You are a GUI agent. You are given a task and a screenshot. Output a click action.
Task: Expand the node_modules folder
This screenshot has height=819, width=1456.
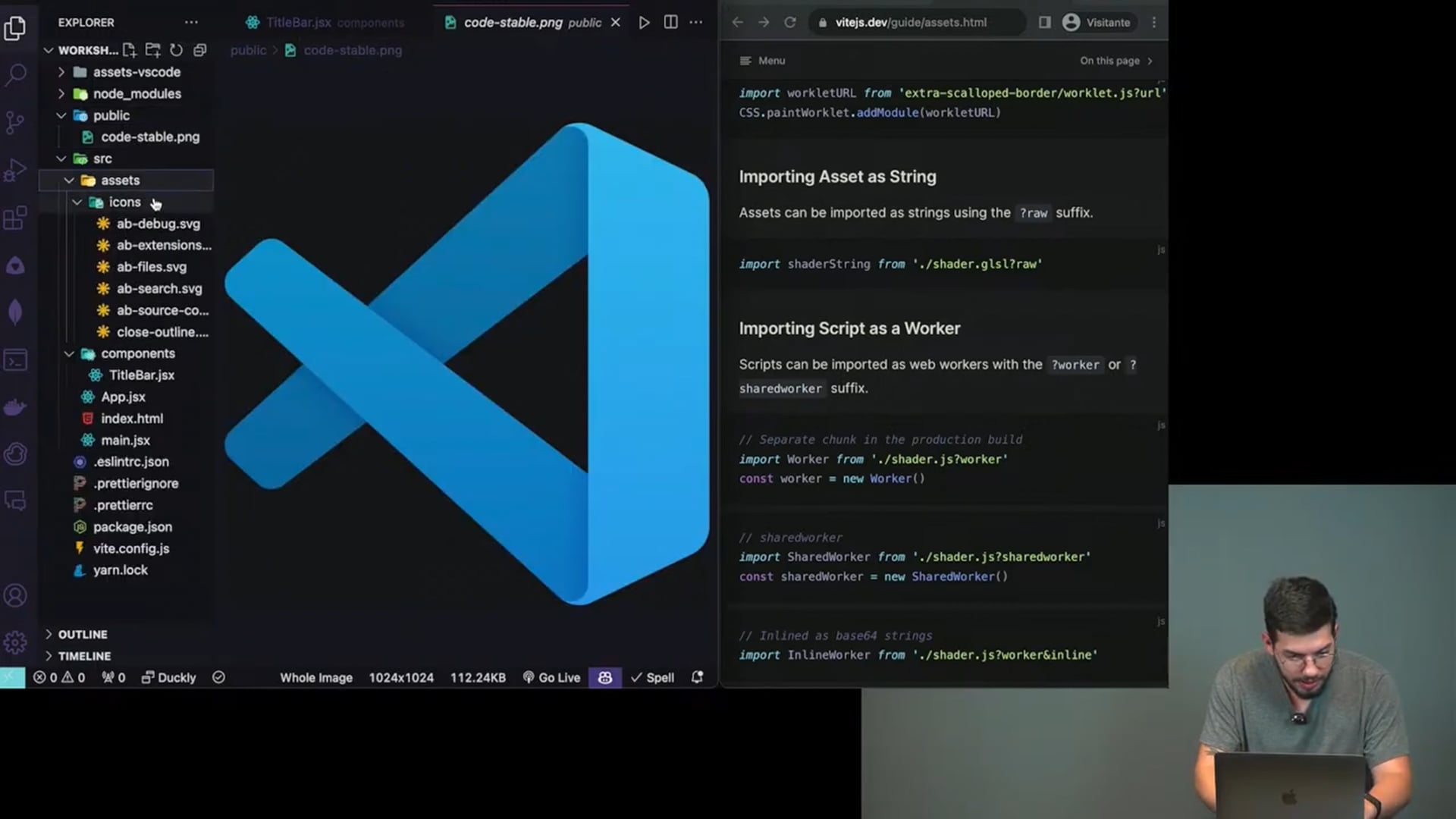(x=136, y=94)
